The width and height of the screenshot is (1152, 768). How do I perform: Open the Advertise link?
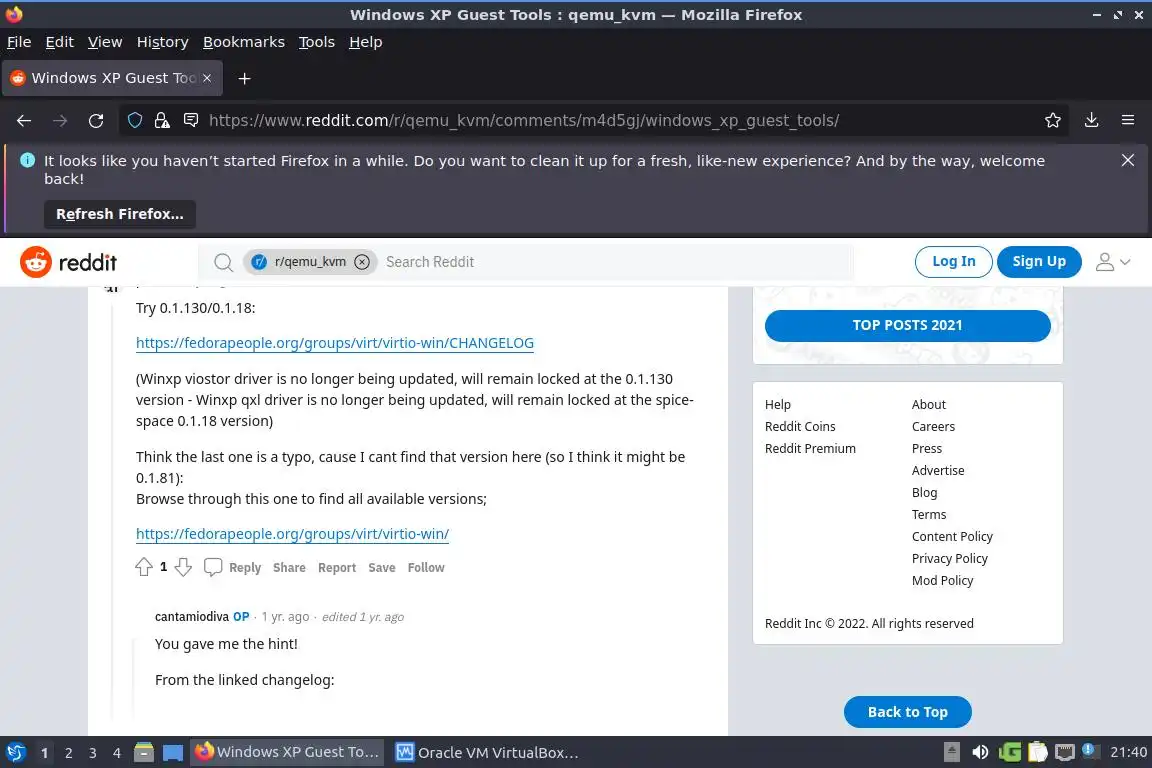938,470
